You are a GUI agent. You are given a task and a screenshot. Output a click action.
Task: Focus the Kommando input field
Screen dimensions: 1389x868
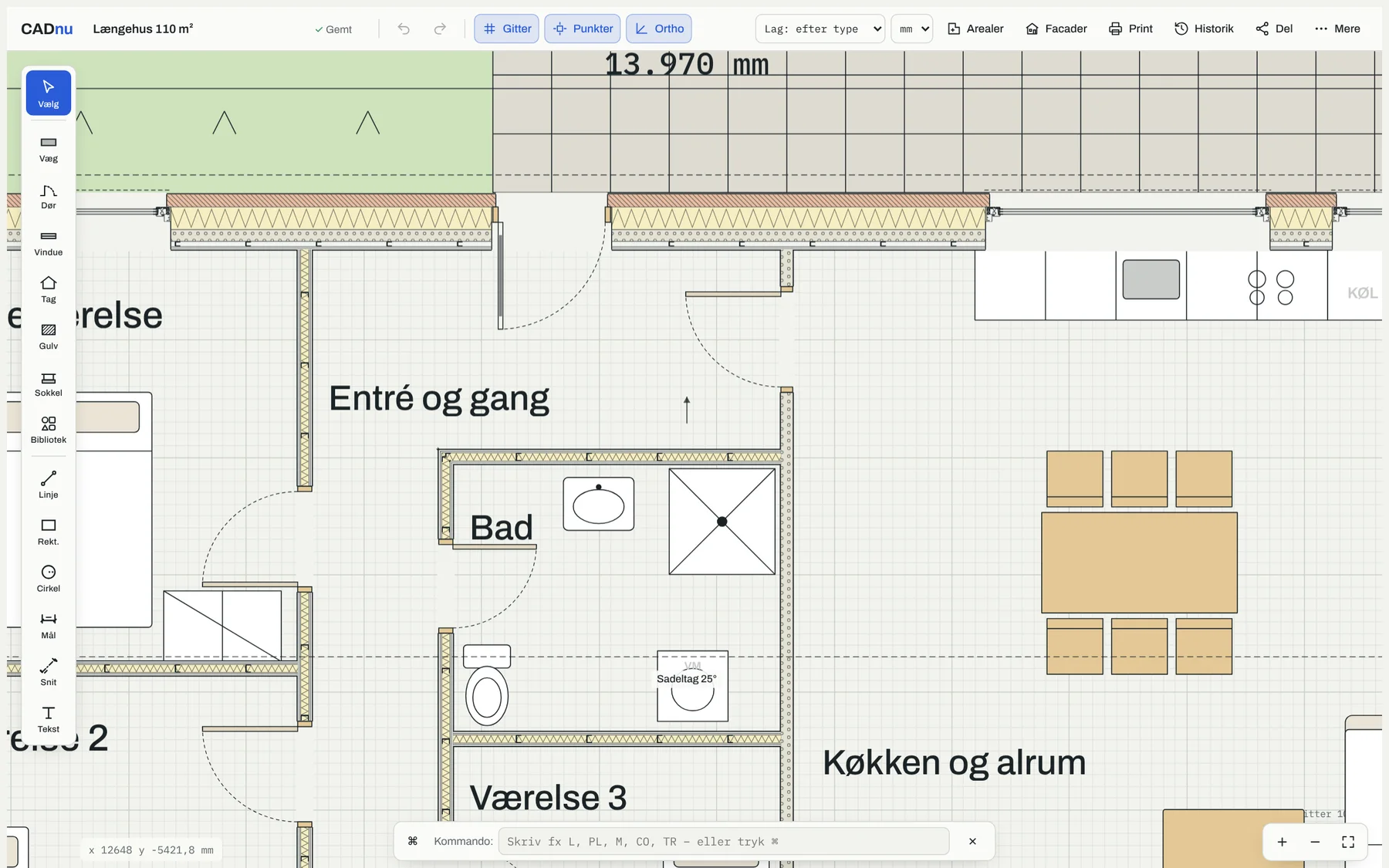724,841
